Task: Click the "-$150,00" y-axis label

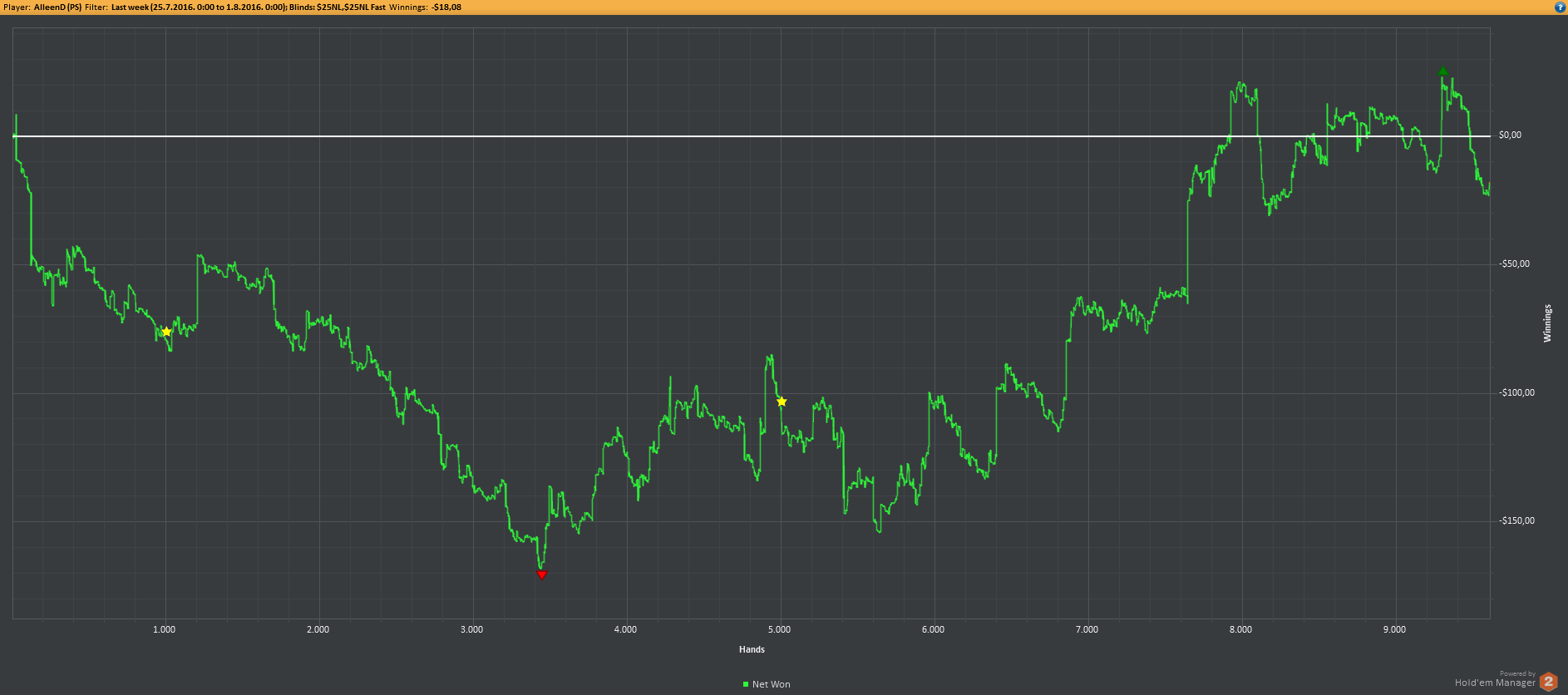Action: click(1516, 520)
